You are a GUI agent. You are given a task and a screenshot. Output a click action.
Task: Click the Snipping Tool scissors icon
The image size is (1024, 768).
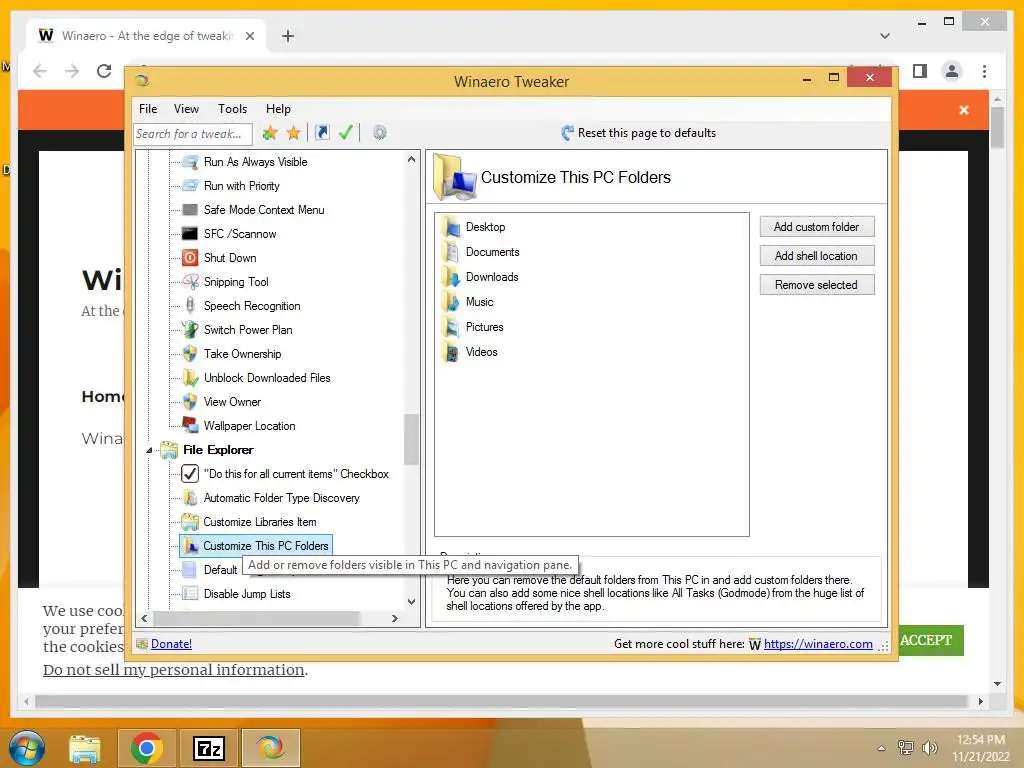click(x=190, y=281)
